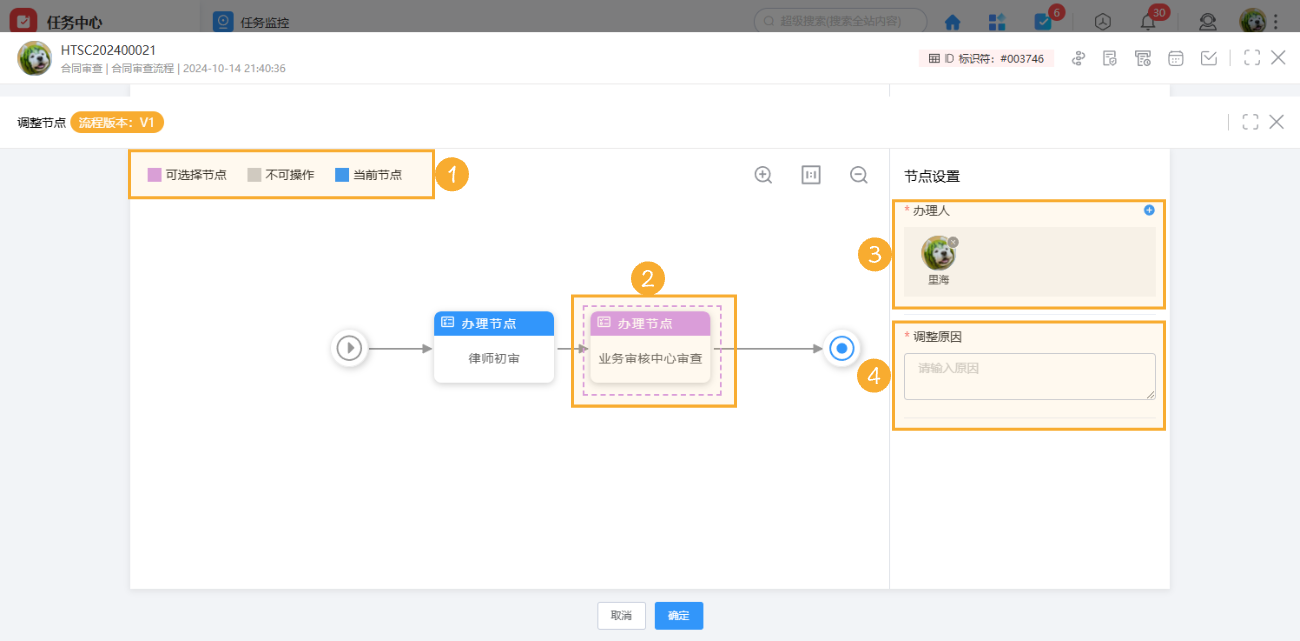Click the document approval icon near the header

point(1110,58)
